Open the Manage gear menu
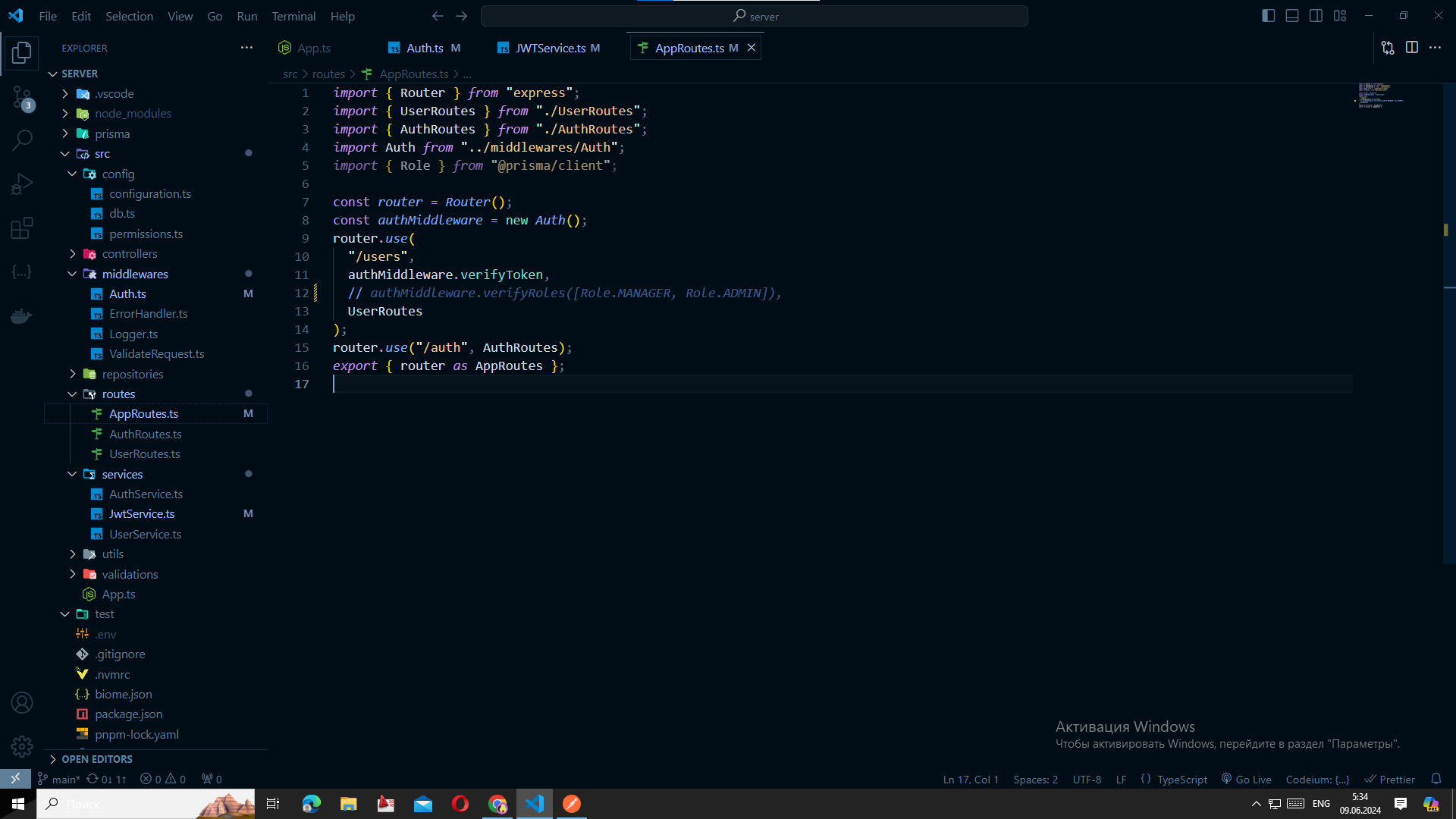1456x819 pixels. [x=22, y=746]
